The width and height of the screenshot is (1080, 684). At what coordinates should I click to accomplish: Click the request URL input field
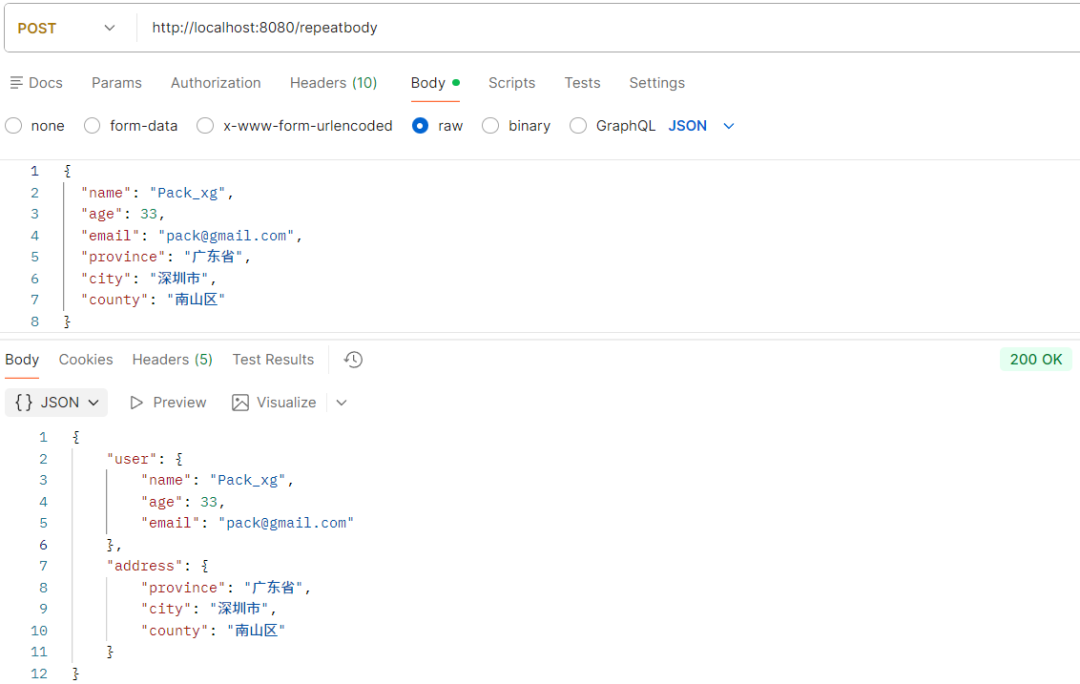[606, 28]
